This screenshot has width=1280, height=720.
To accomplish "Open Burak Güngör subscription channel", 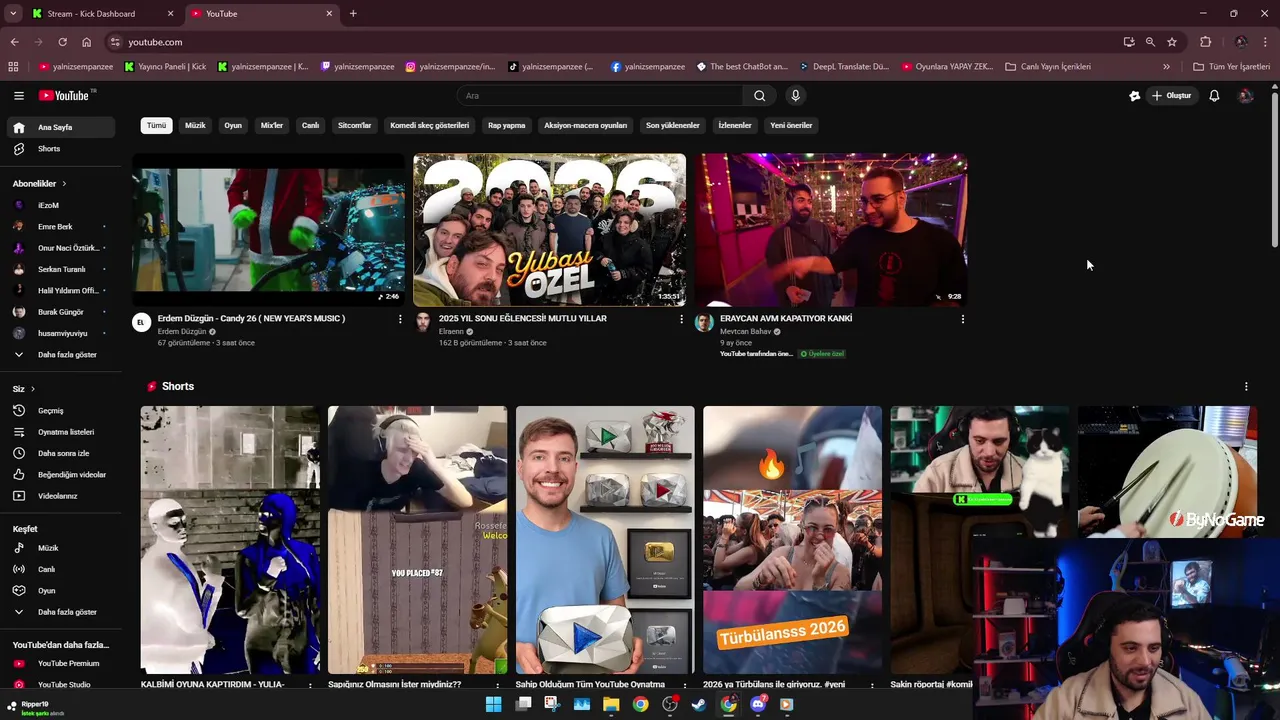I will (x=59, y=312).
